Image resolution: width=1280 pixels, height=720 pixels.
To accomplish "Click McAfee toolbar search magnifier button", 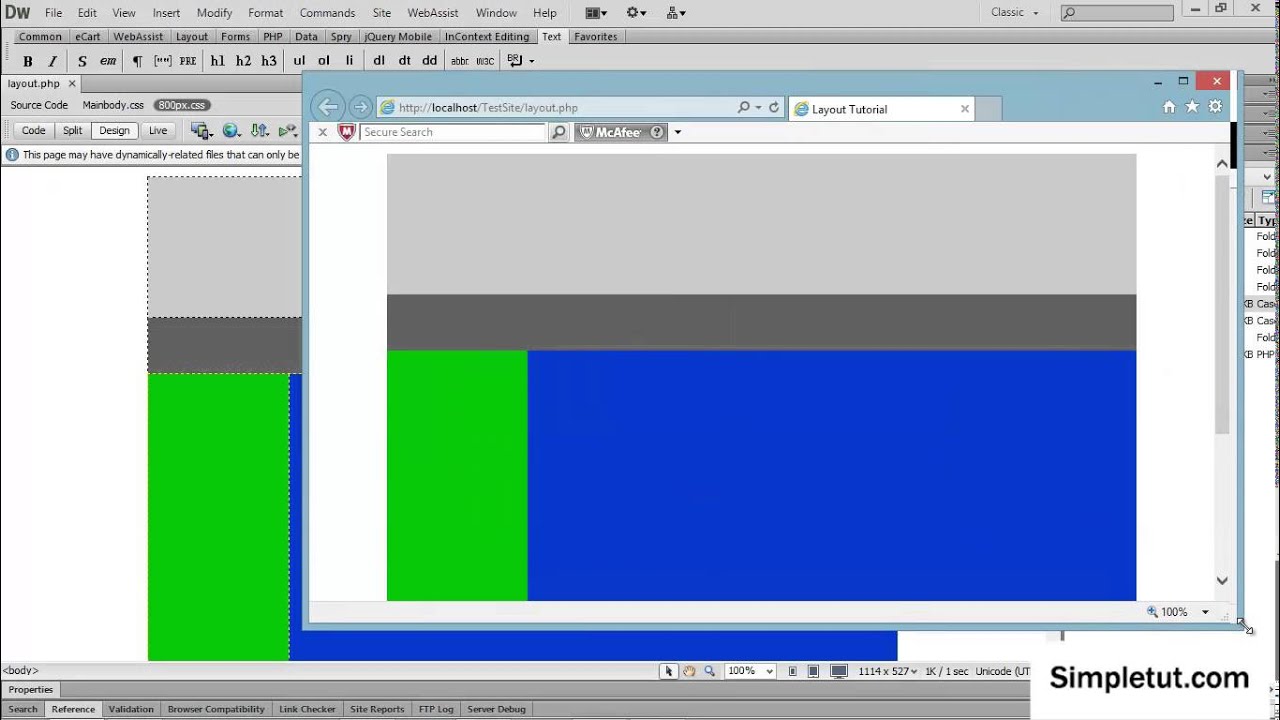I will point(559,132).
